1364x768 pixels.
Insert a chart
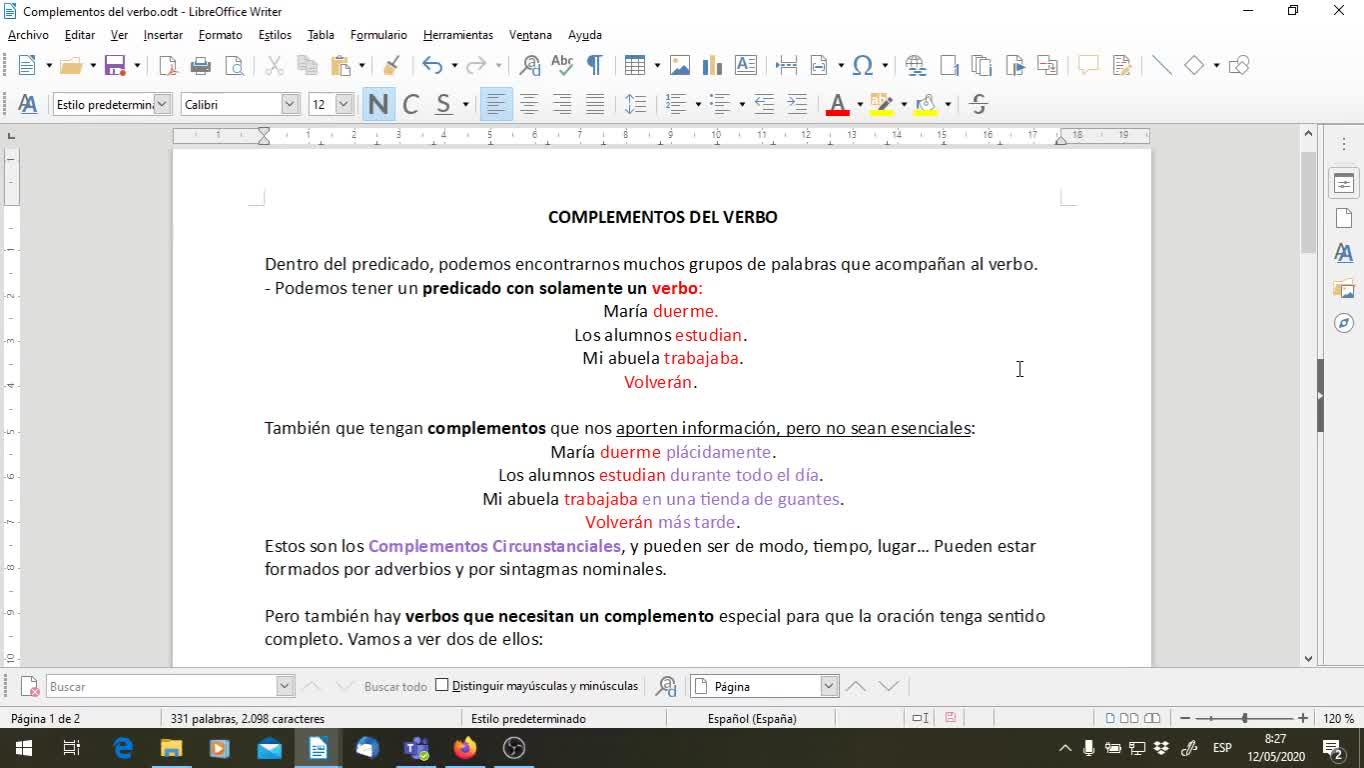pos(713,66)
